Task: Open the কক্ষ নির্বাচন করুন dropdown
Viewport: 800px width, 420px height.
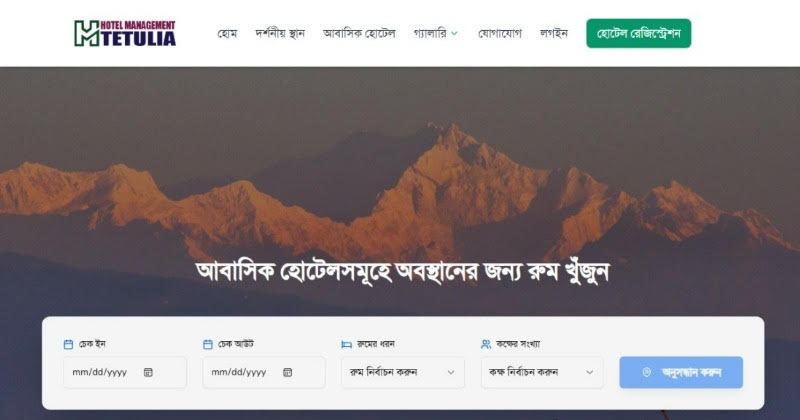Action: point(542,372)
